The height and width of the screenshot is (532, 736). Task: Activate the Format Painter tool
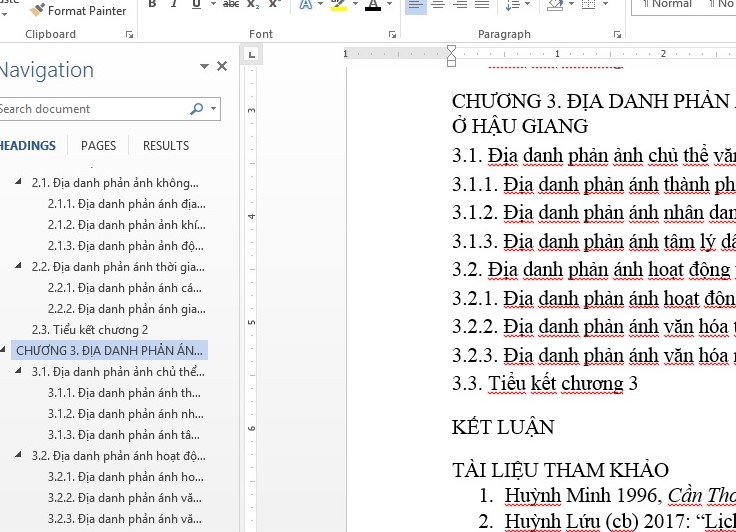[x=77, y=10]
